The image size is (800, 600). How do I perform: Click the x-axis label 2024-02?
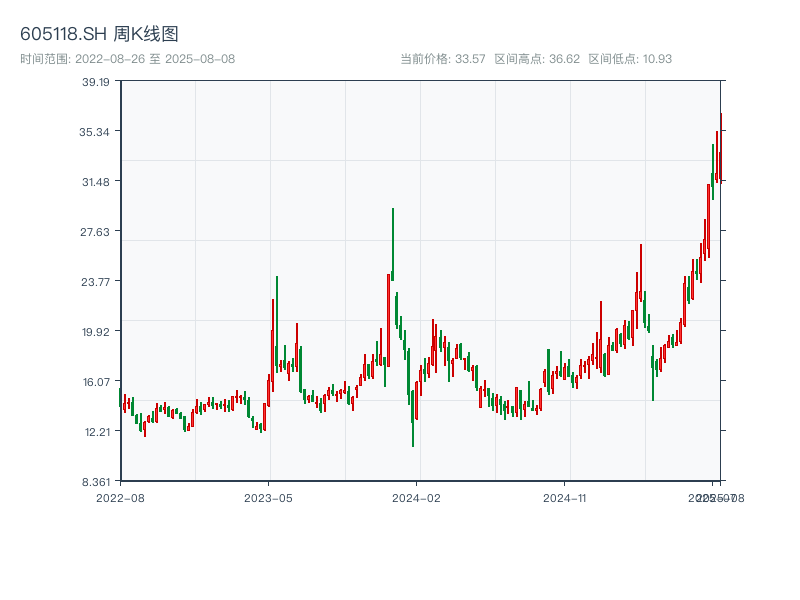tap(416, 498)
